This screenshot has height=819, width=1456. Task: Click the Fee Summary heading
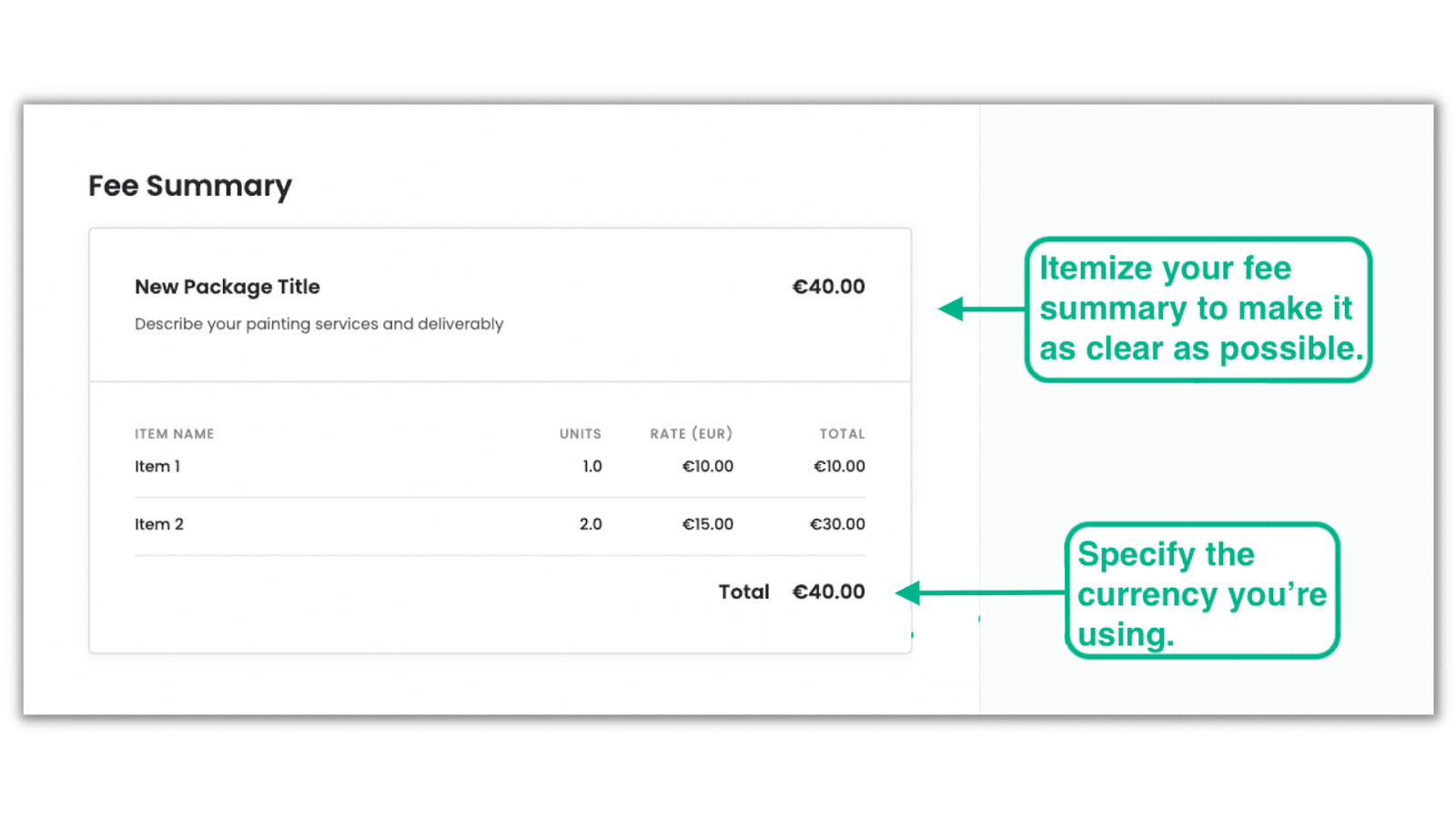[x=190, y=187]
